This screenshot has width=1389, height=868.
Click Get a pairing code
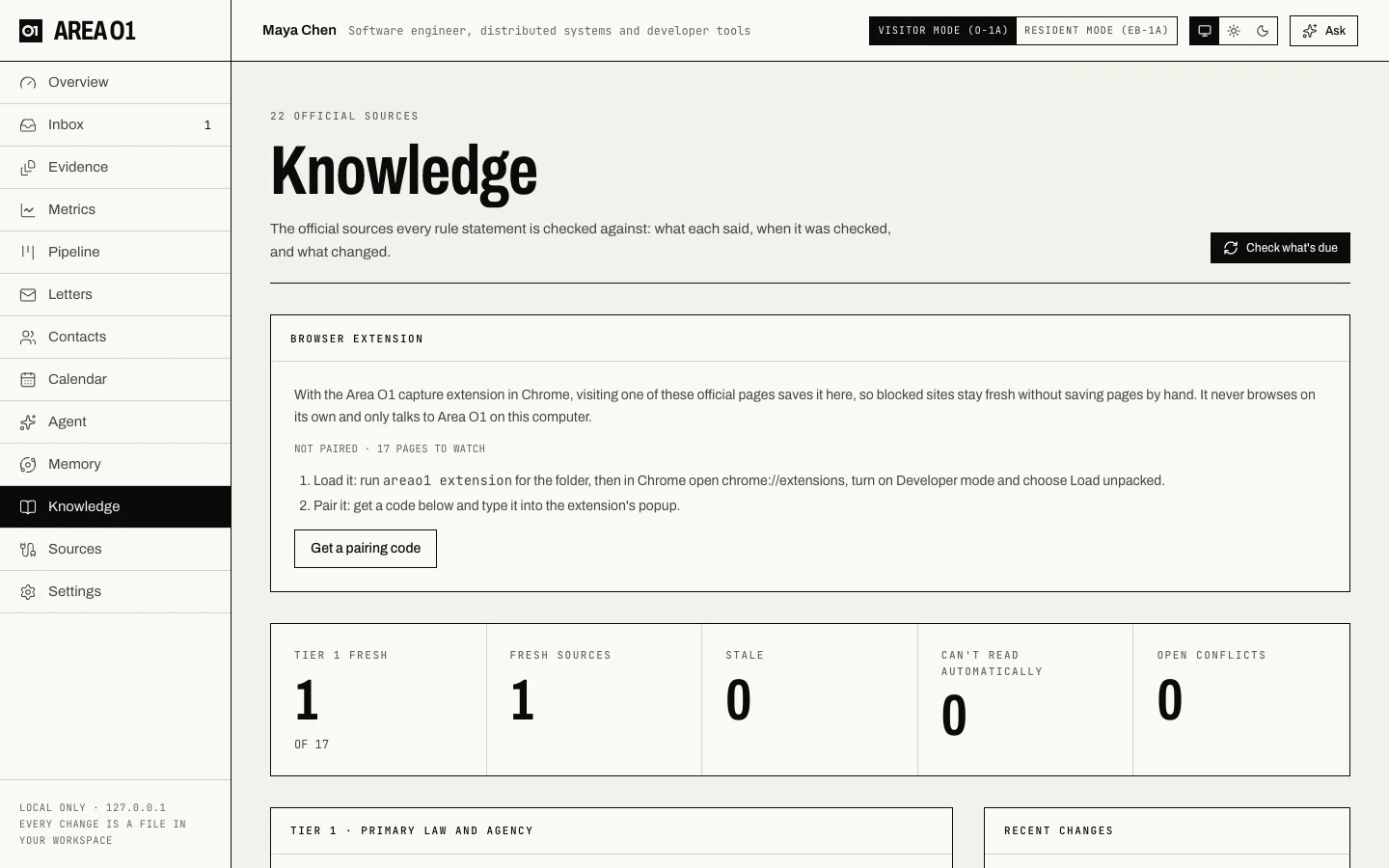(x=366, y=549)
